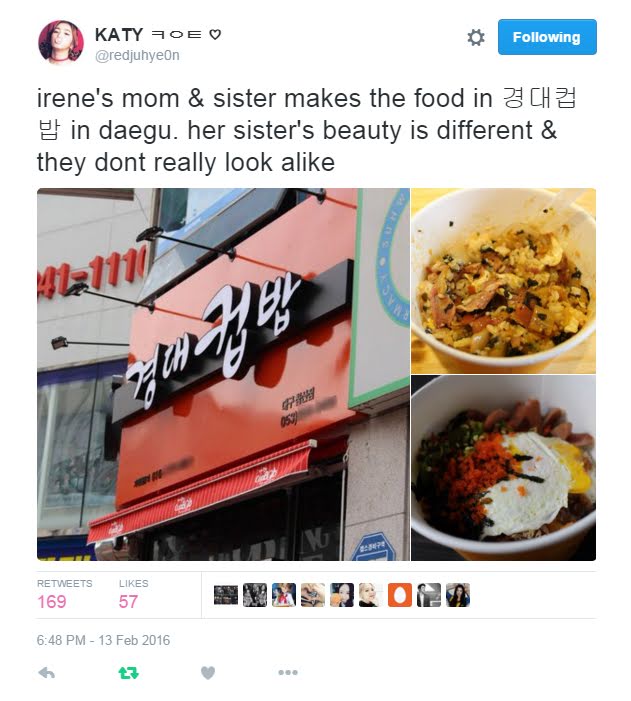The image size is (631, 701).
Task: Click the orange egg liker avatar
Action: [x=400, y=595]
